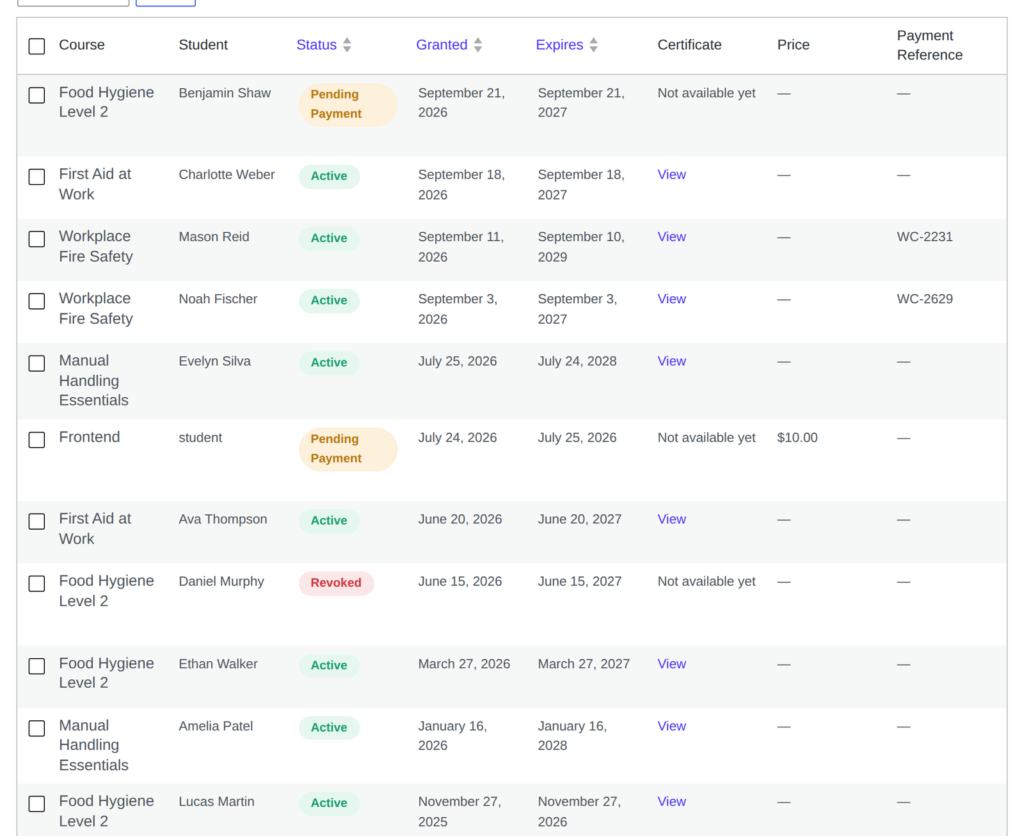Viewport: 1024px width, 836px height.
Task: Click student name Amelia Patel
Action: coord(216,726)
